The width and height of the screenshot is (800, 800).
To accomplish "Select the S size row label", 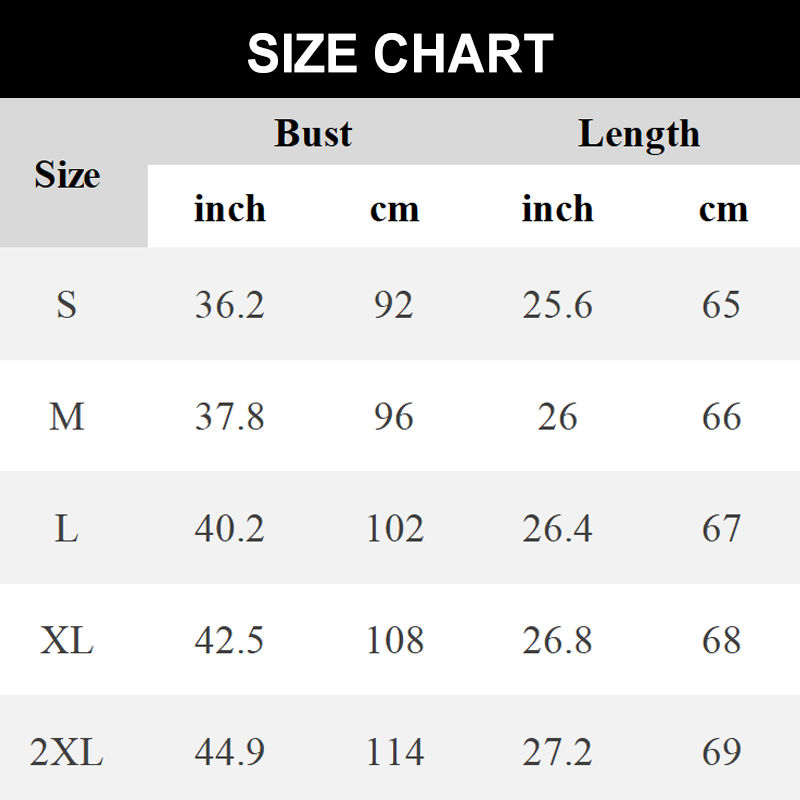I will click(x=66, y=305).
